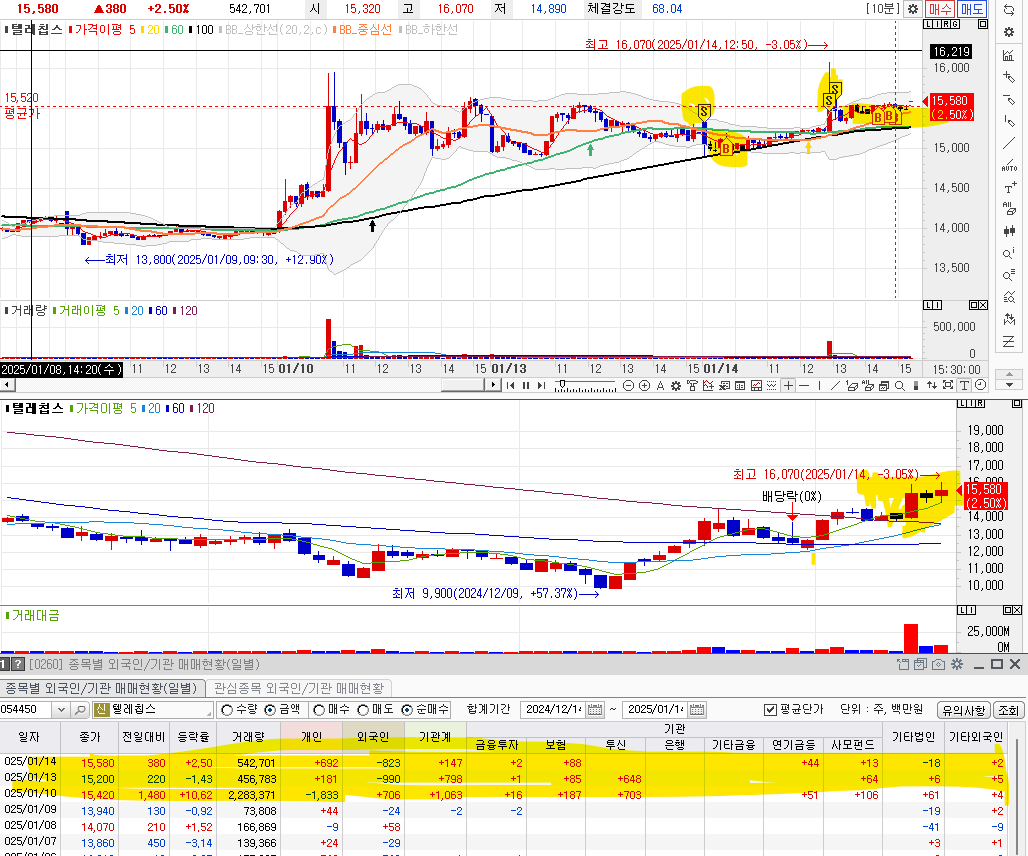Click the gear icon in the bottom chart toolbar
The height and width of the screenshot is (856, 1028).
pyautogui.click(x=676, y=385)
